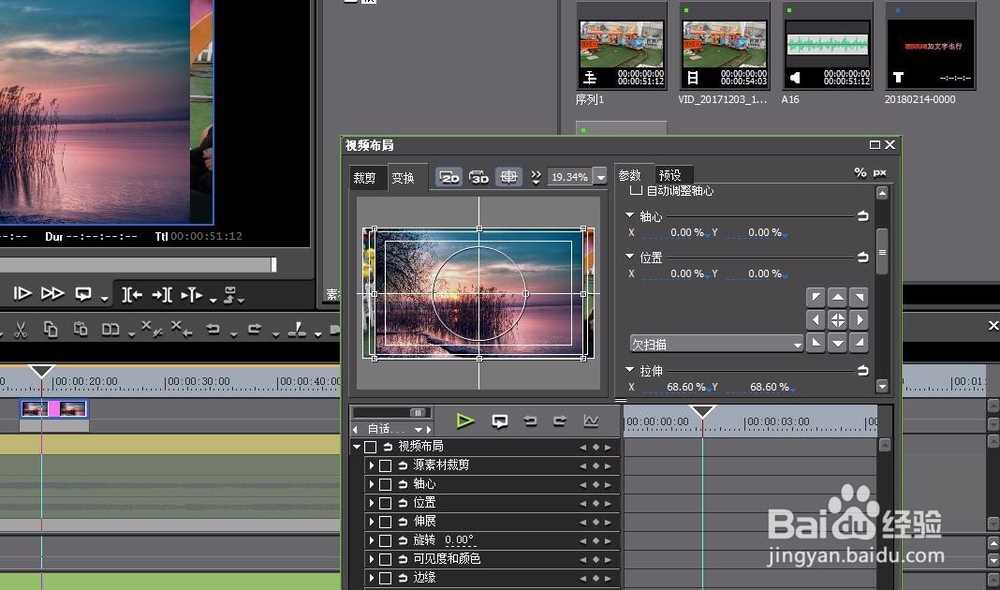Switch to the 参数 tab
This screenshot has height=590, width=1000.
click(629, 175)
